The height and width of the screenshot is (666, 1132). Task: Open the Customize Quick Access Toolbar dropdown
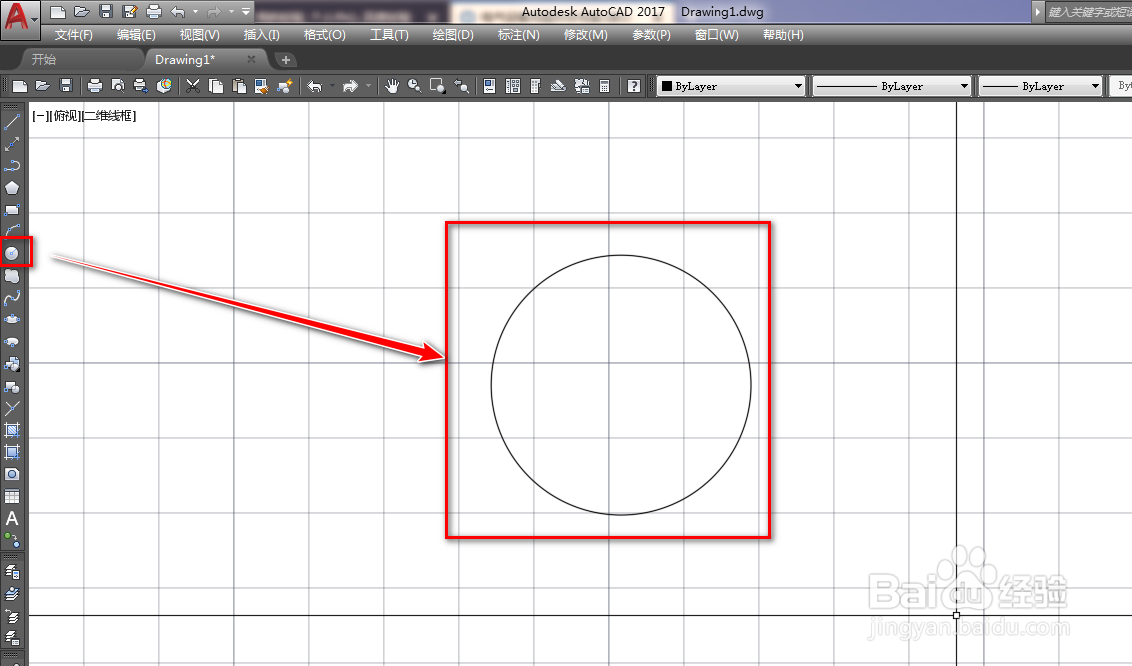pos(245,12)
